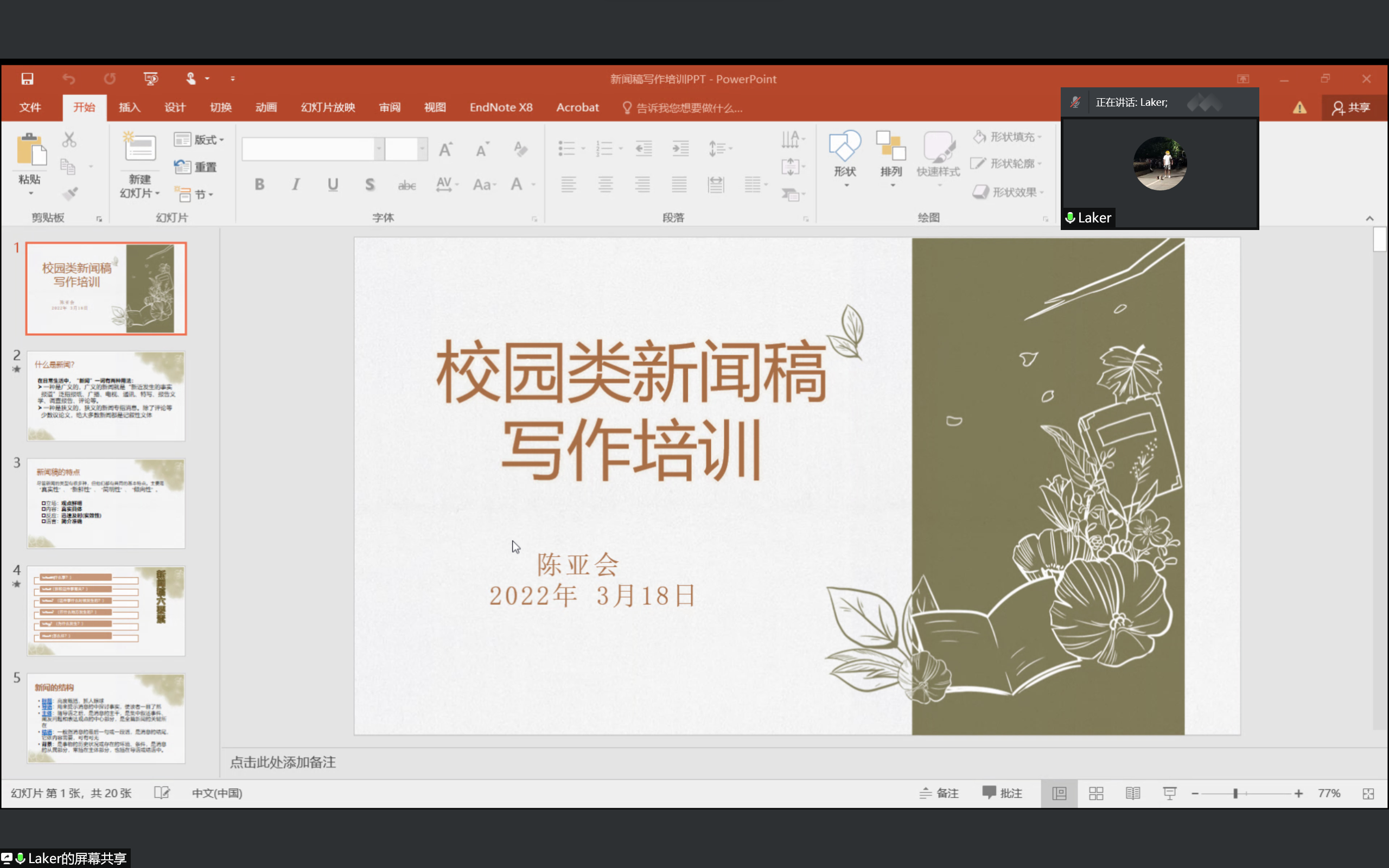Screen dimensions: 1389x868
Task: Switch to the Slide Show (幻灯片放映) tab
Action: tap(328, 107)
